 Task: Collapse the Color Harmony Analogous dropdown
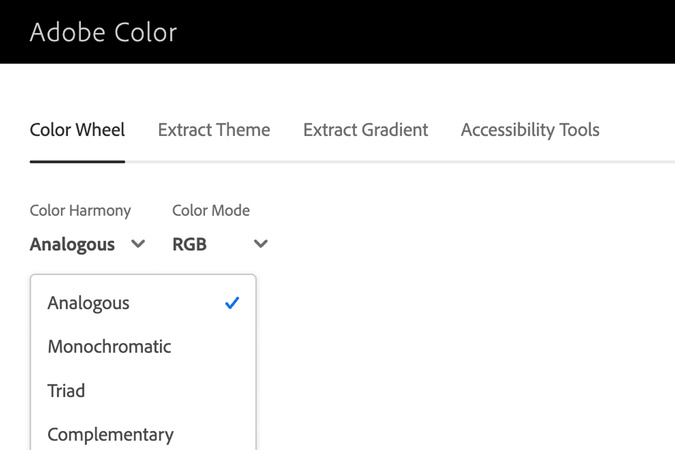coord(87,244)
